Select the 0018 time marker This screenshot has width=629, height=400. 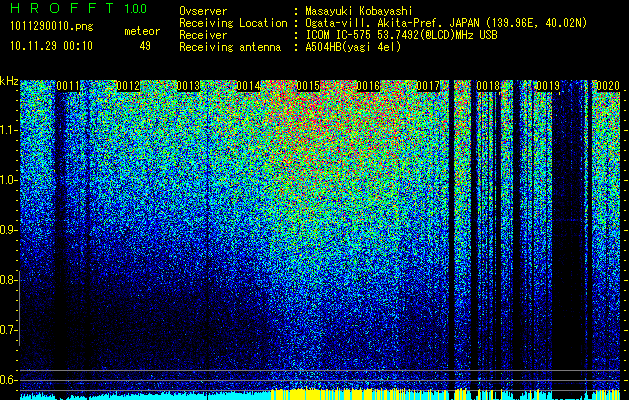(x=488, y=86)
